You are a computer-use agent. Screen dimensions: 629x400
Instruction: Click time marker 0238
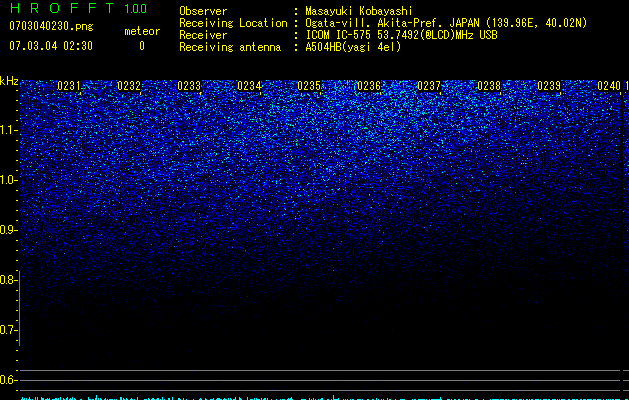(489, 86)
